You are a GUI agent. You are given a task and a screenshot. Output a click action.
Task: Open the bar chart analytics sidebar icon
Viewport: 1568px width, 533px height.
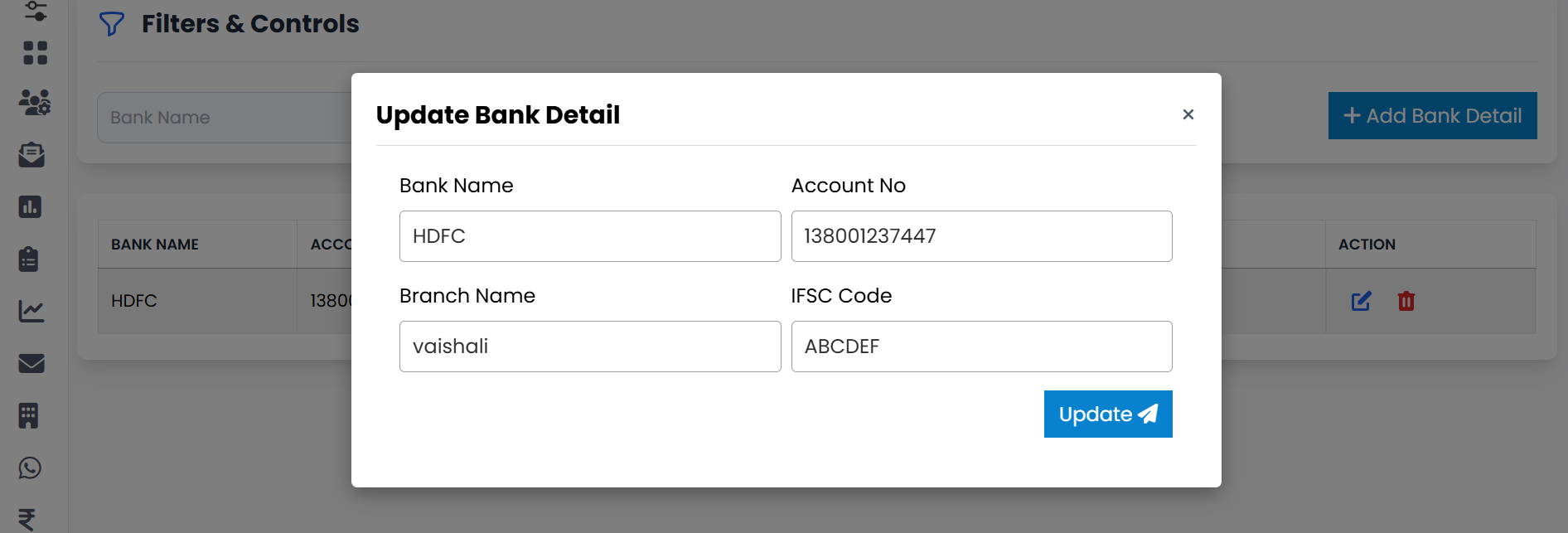click(30, 207)
